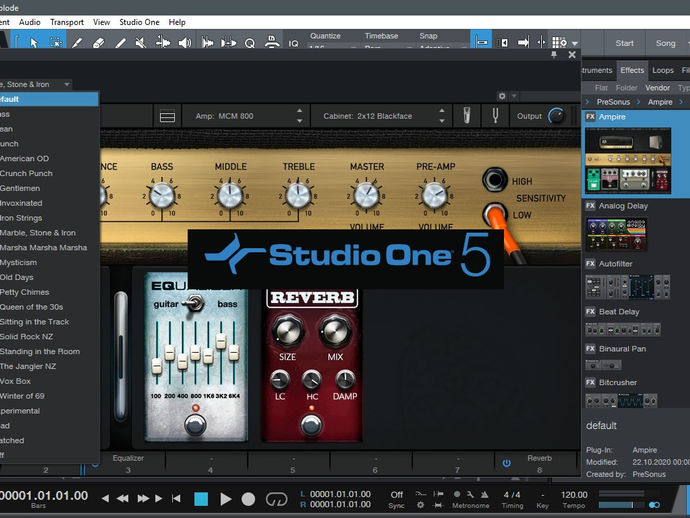Click the Stop transport button

(201, 499)
